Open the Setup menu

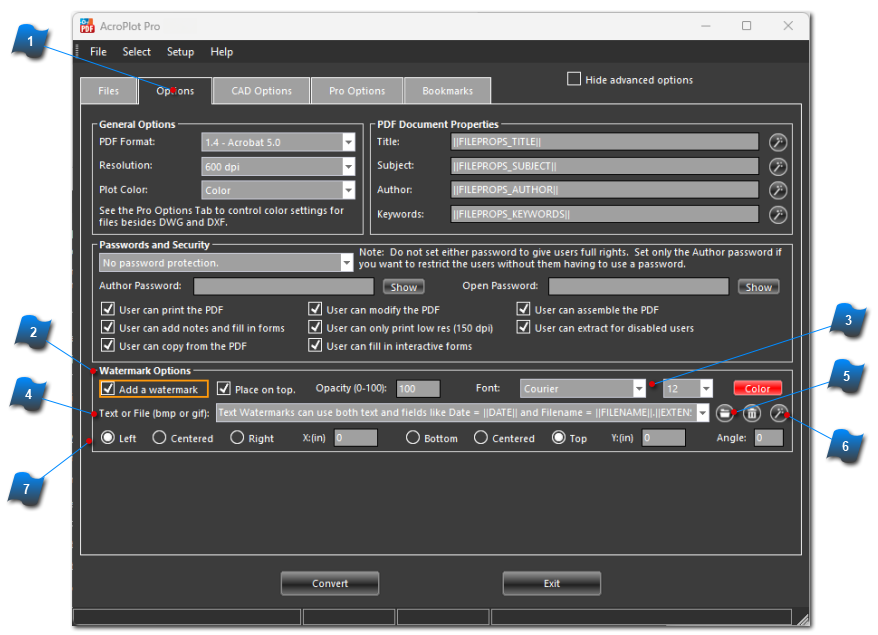coord(180,52)
